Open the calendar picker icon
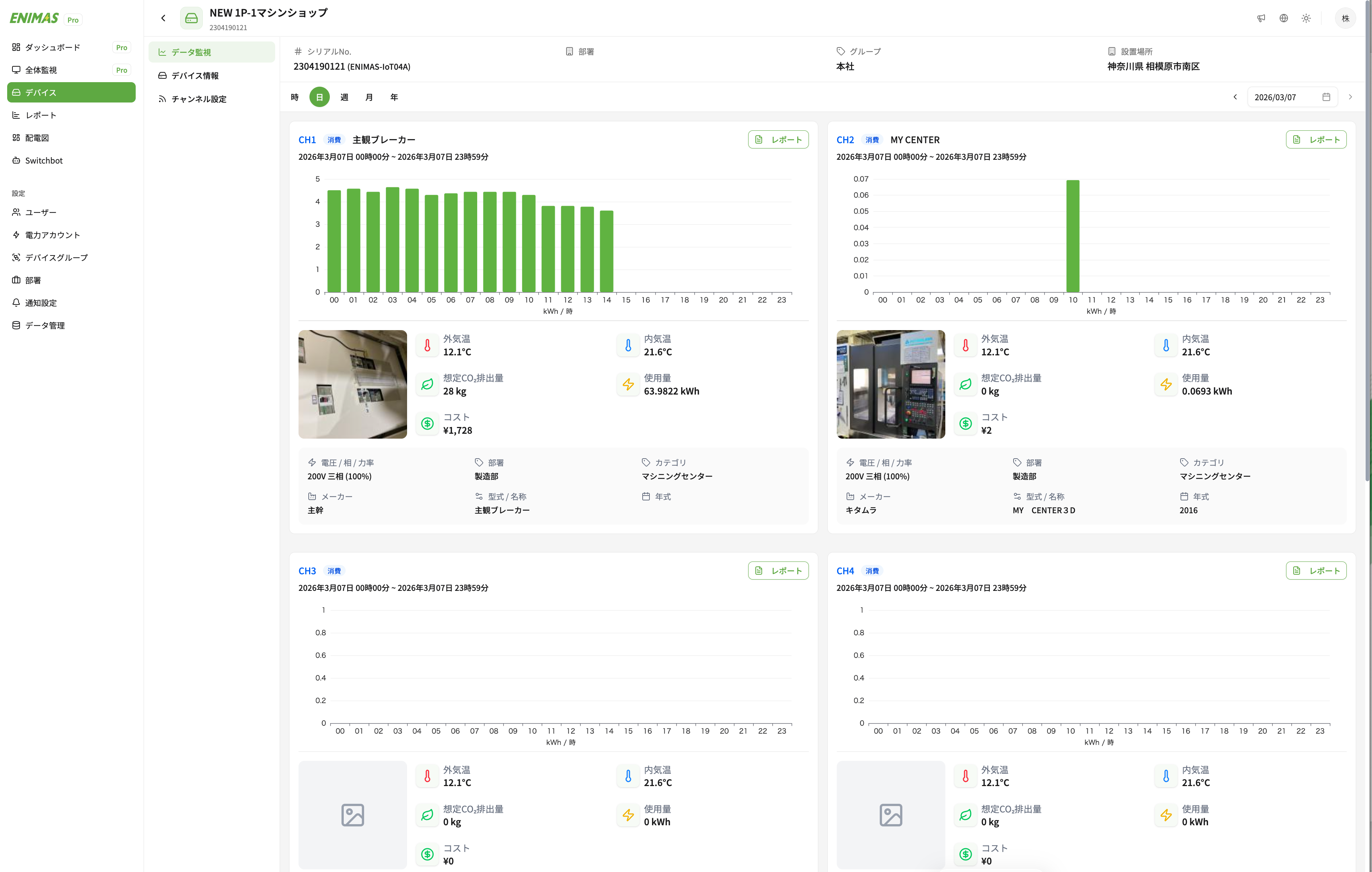The image size is (1372, 872). [1326, 97]
